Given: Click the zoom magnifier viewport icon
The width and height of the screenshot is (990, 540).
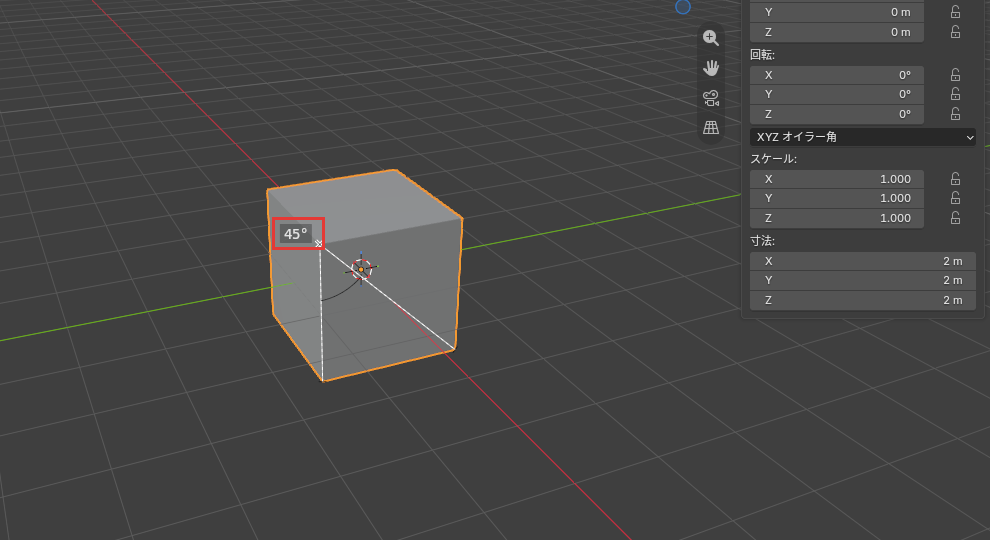Looking at the screenshot, I should (711, 38).
